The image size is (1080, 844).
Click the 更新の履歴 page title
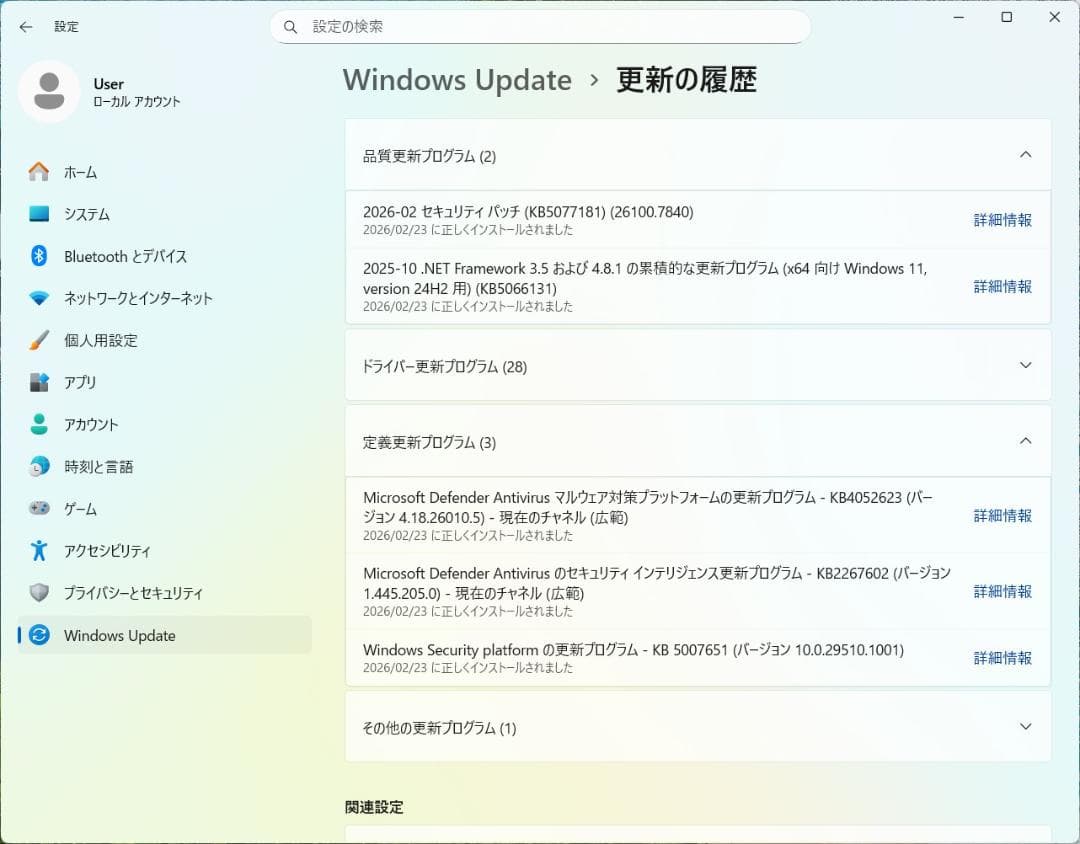[x=686, y=80]
